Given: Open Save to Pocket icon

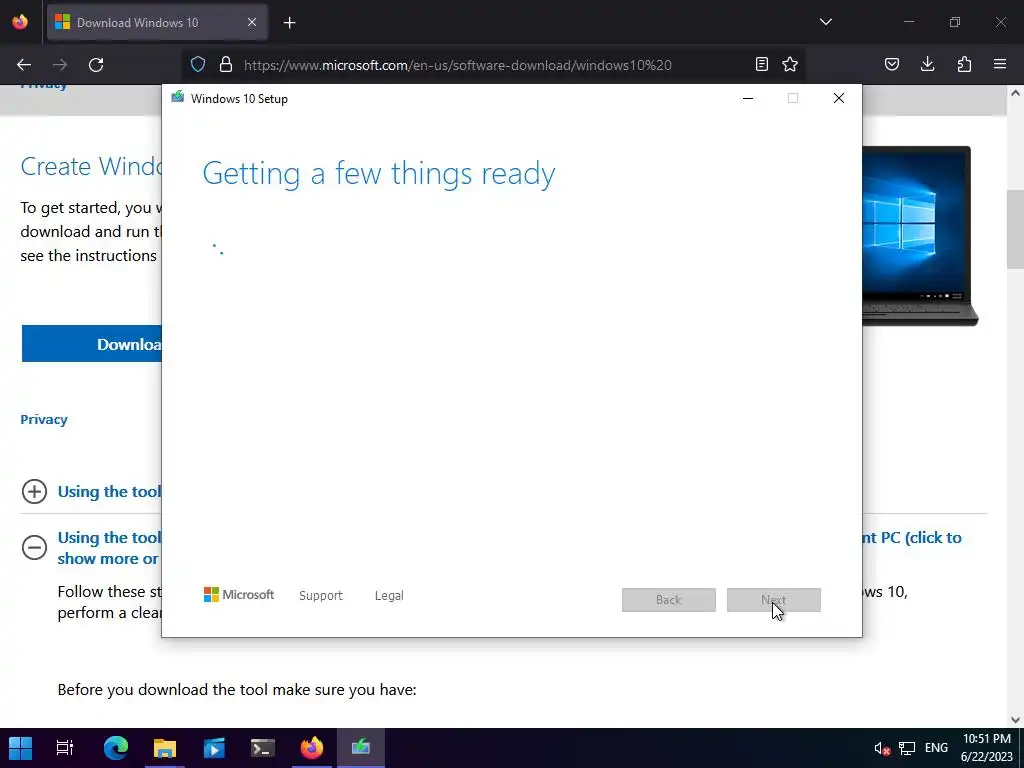Looking at the screenshot, I should pyautogui.click(x=892, y=64).
